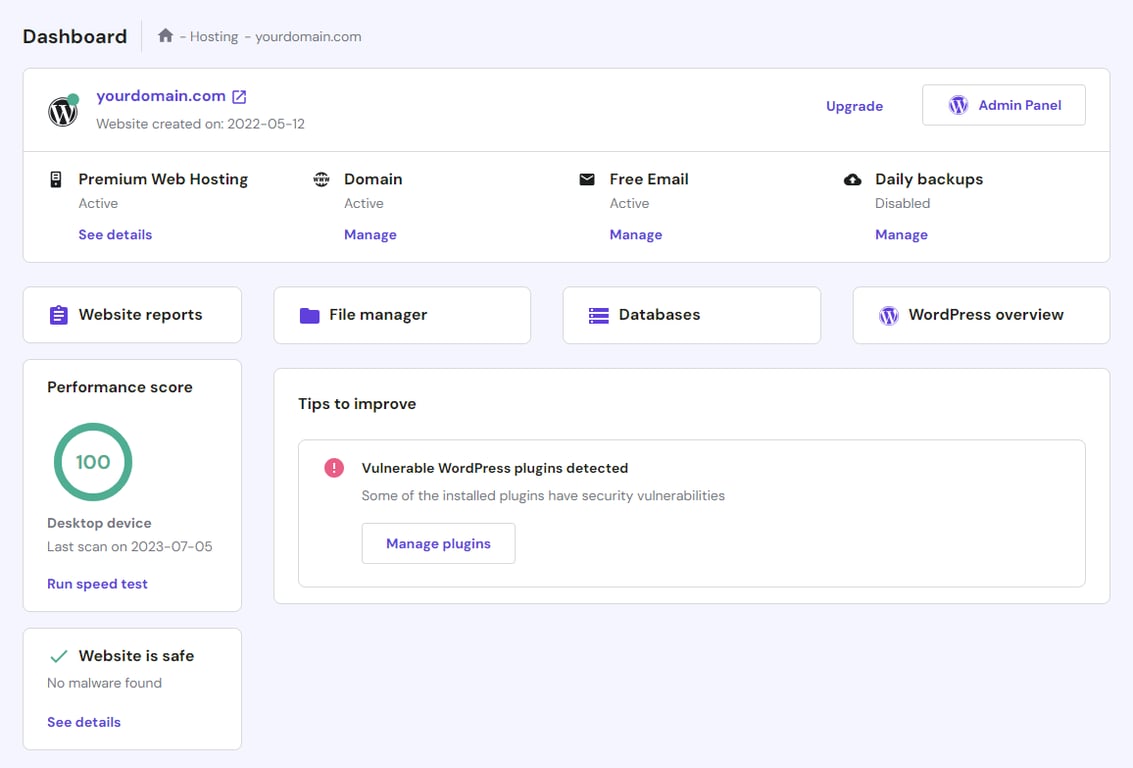Image resolution: width=1133 pixels, height=768 pixels.
Task: Run speed test for the website
Action: tap(97, 583)
